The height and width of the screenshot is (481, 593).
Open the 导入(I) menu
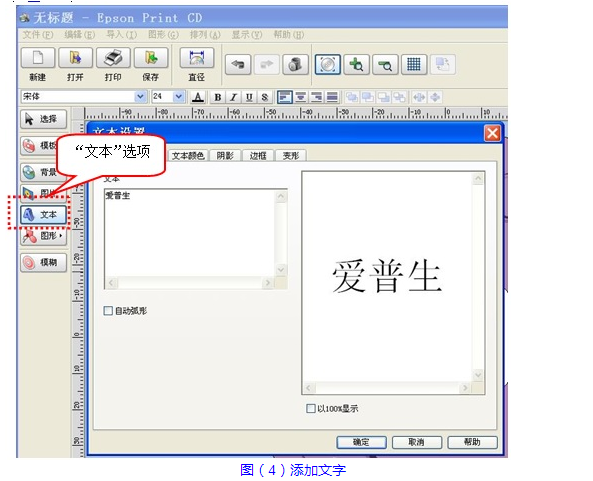click(x=121, y=35)
